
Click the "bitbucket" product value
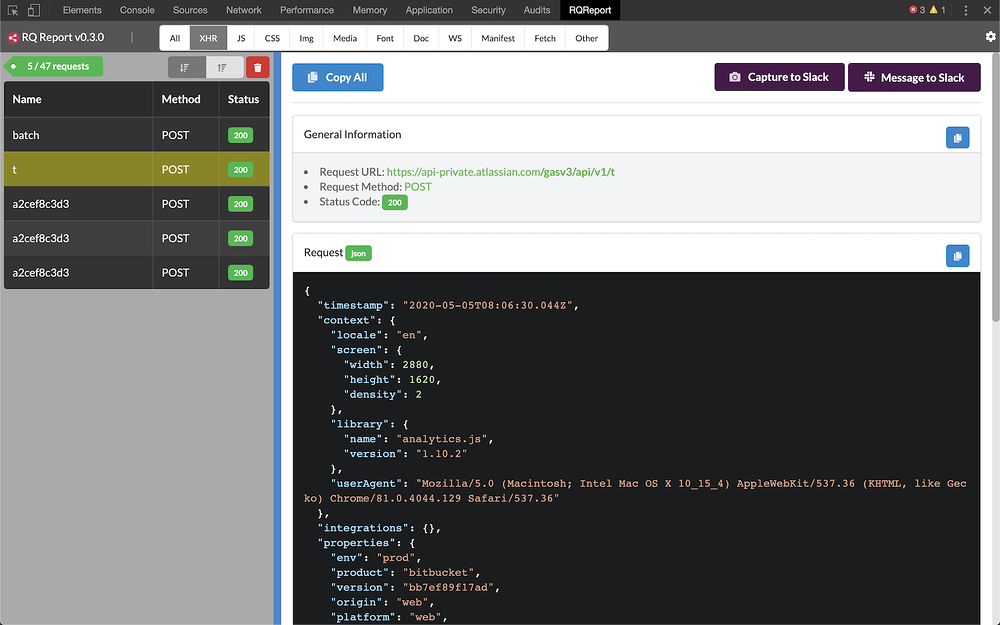(x=439, y=573)
